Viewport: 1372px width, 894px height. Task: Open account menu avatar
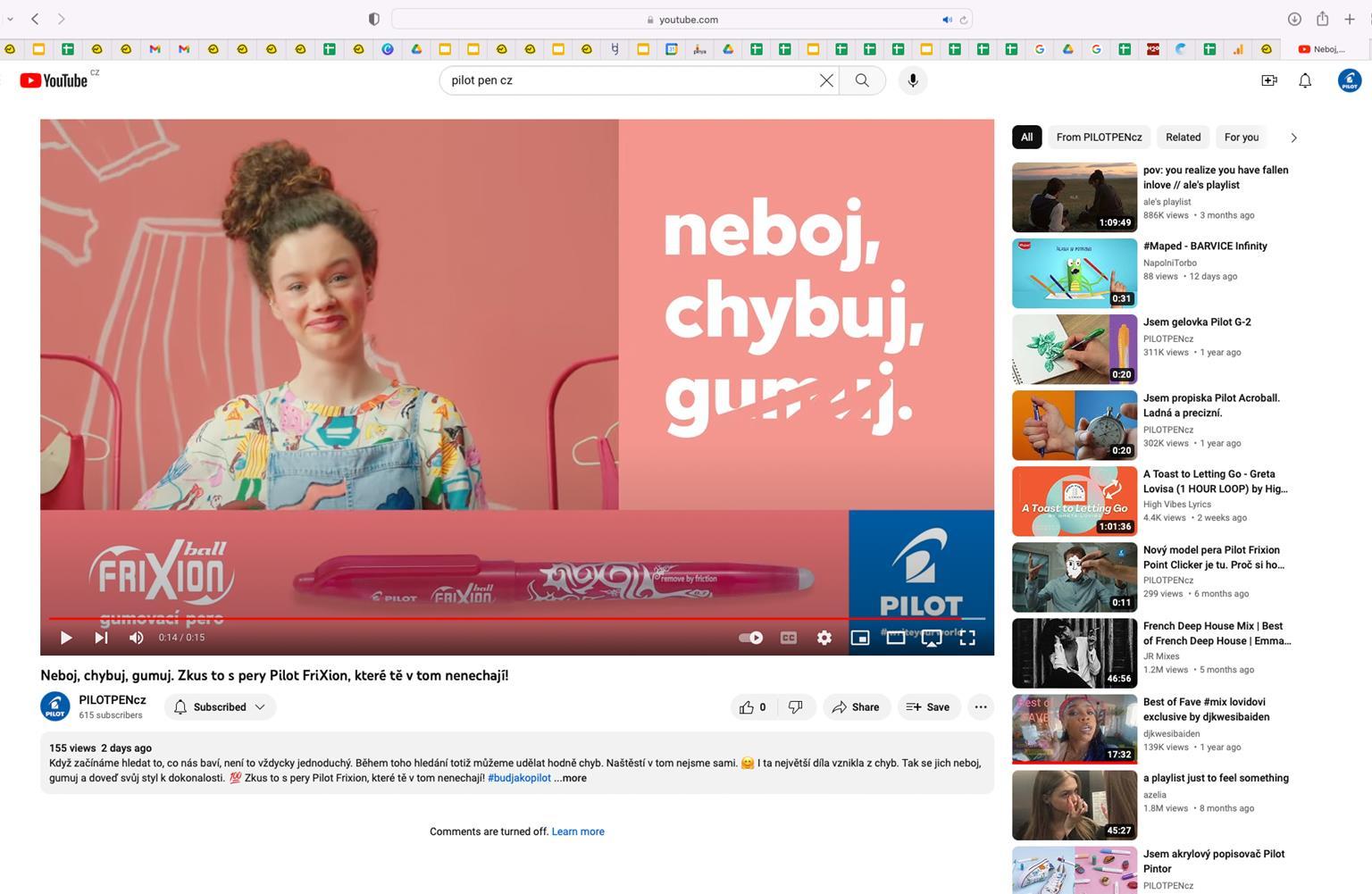coord(1350,80)
